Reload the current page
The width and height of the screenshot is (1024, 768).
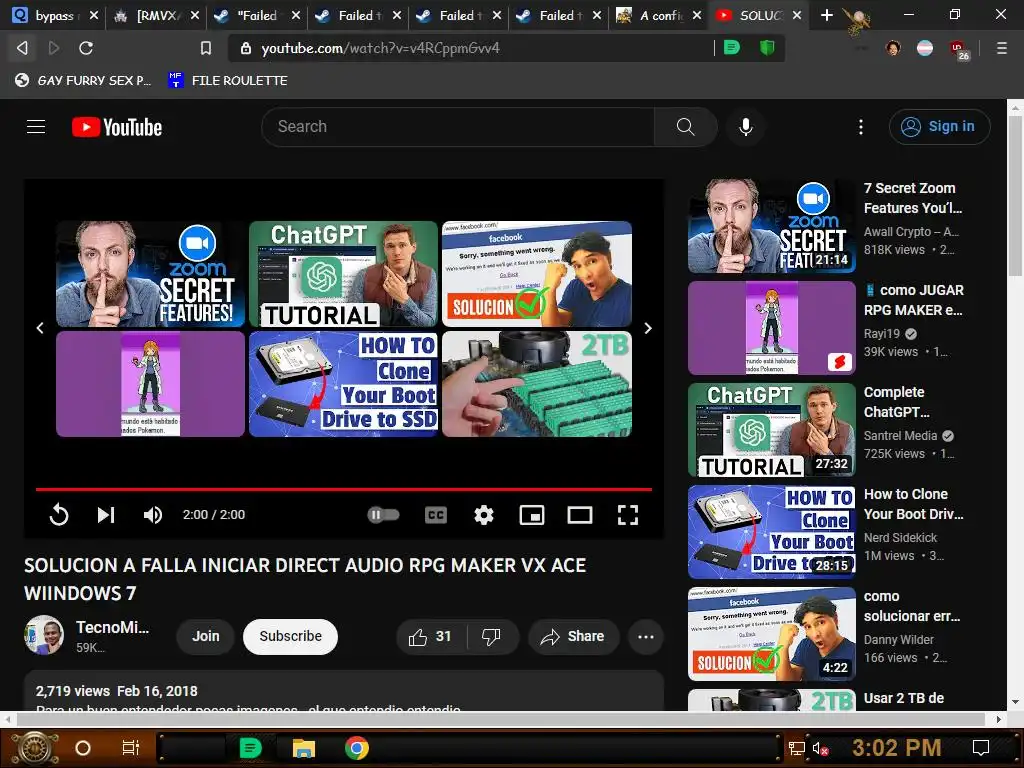coord(86,48)
